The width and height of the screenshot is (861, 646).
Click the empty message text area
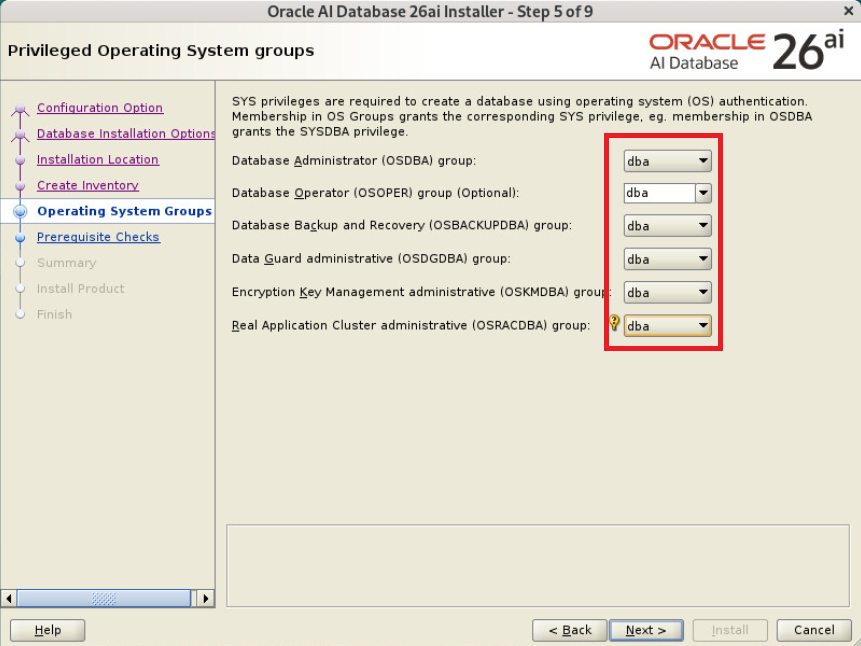tap(538, 565)
